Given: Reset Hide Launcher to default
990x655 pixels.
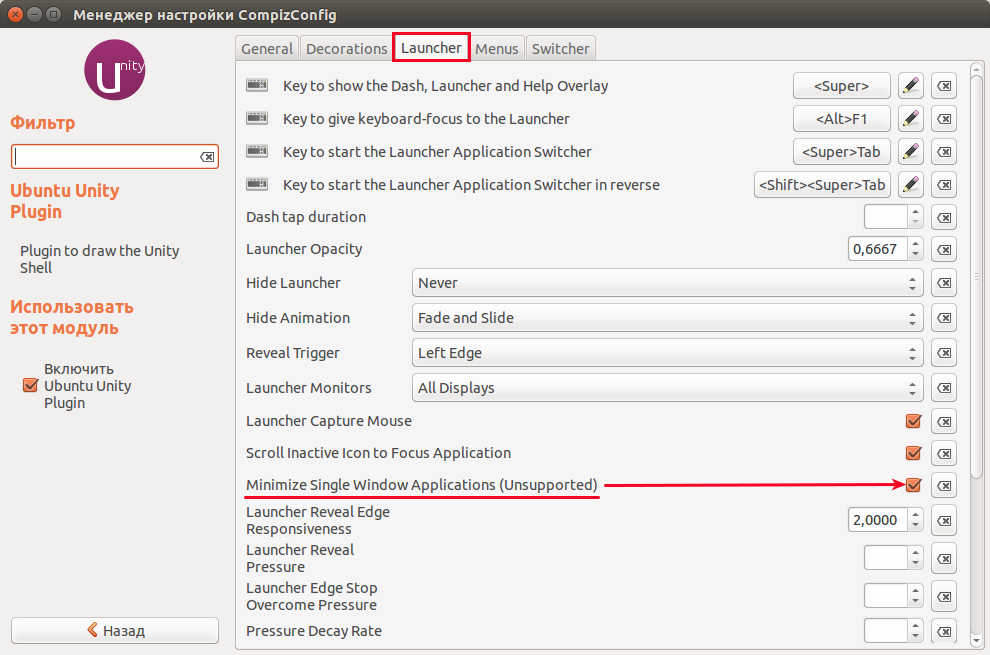Looking at the screenshot, I should pos(944,283).
